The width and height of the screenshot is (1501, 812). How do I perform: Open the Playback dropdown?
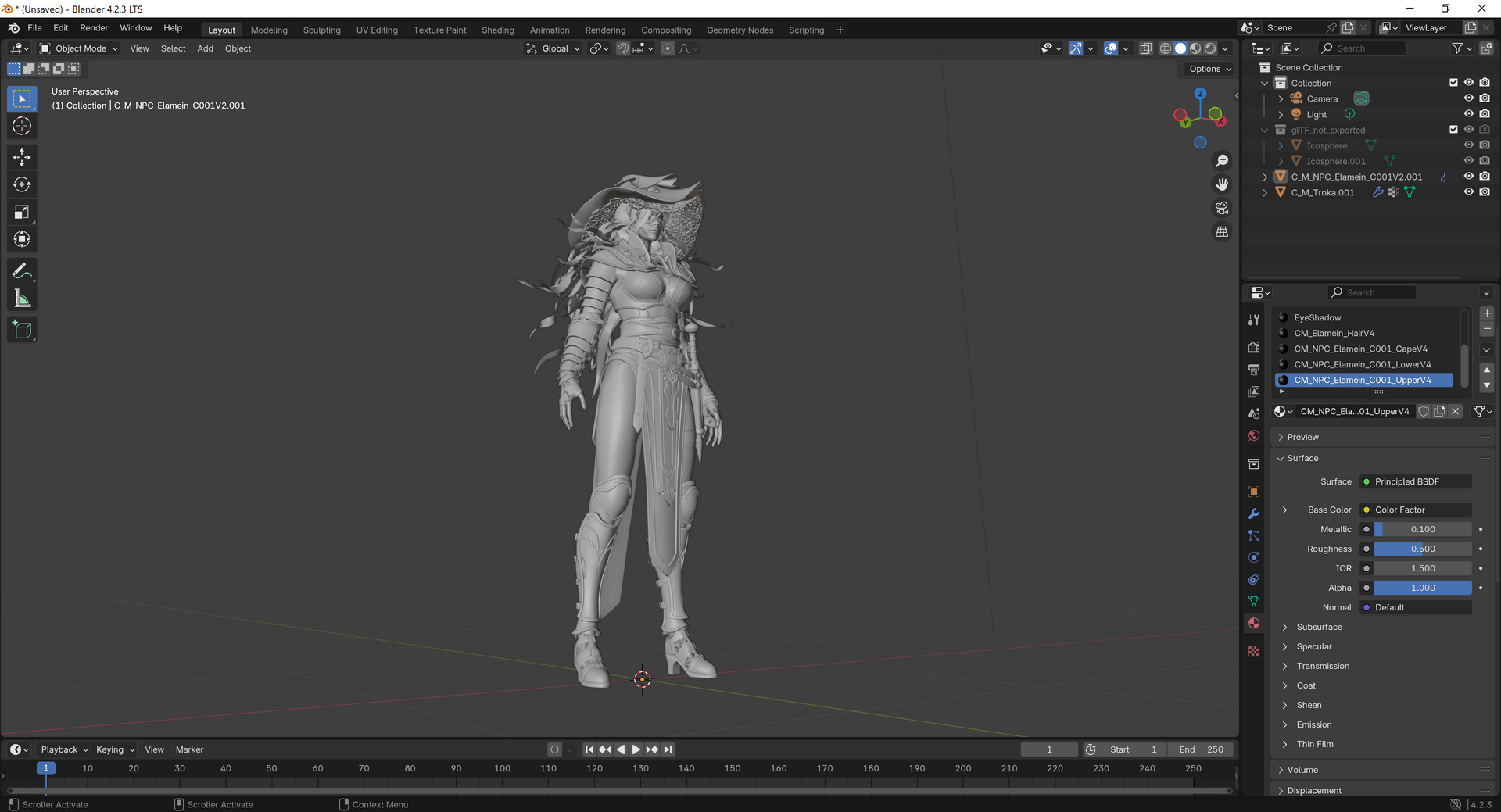(64, 749)
